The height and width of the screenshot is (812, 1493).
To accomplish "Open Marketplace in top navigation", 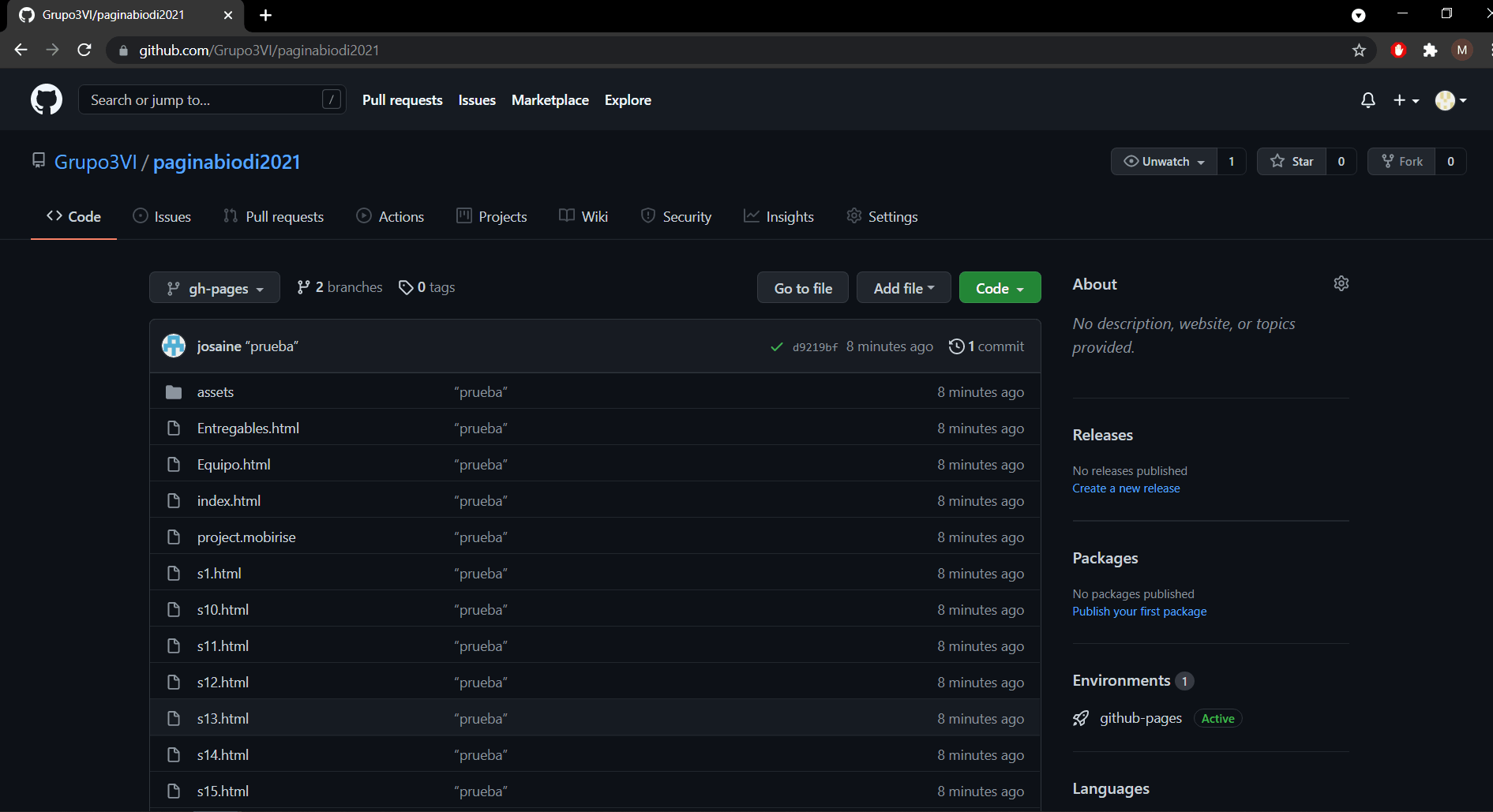I will (x=550, y=100).
